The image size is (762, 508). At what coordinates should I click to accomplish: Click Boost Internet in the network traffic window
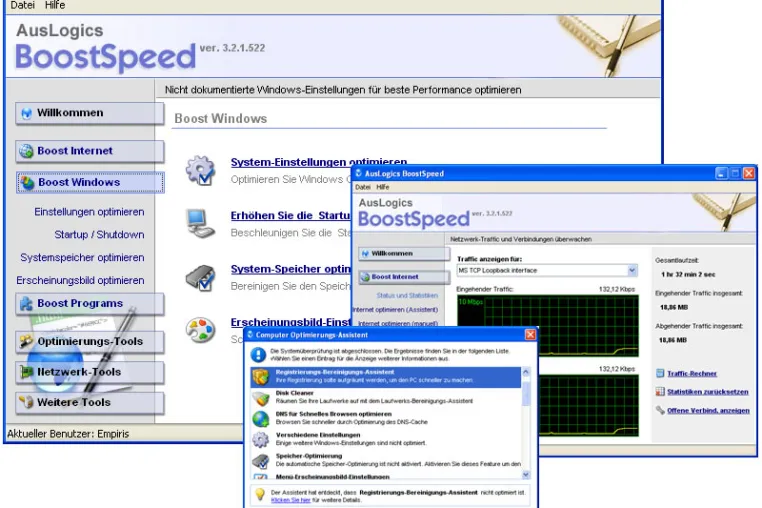coord(404,277)
